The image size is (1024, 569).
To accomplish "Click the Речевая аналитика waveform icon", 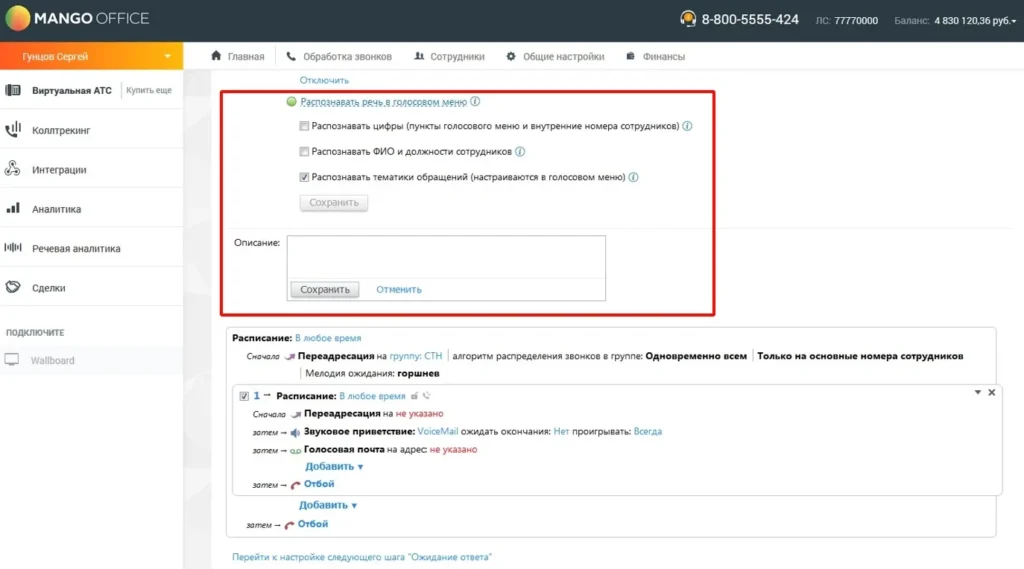I will [13, 248].
